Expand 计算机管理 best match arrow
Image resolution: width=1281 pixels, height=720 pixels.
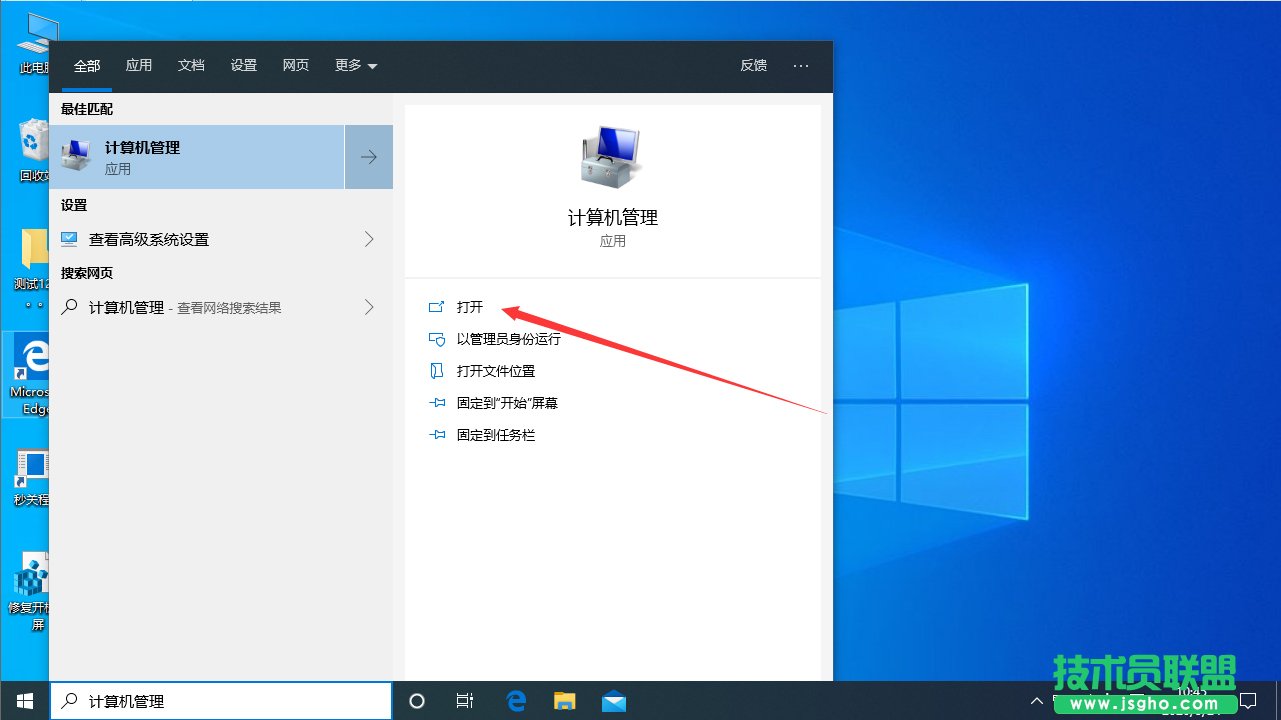[x=369, y=157]
